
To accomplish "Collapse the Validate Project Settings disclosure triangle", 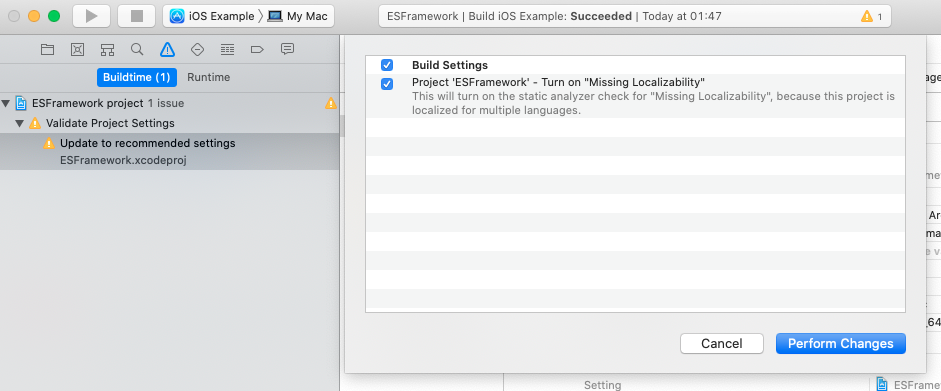I will [x=20, y=124].
